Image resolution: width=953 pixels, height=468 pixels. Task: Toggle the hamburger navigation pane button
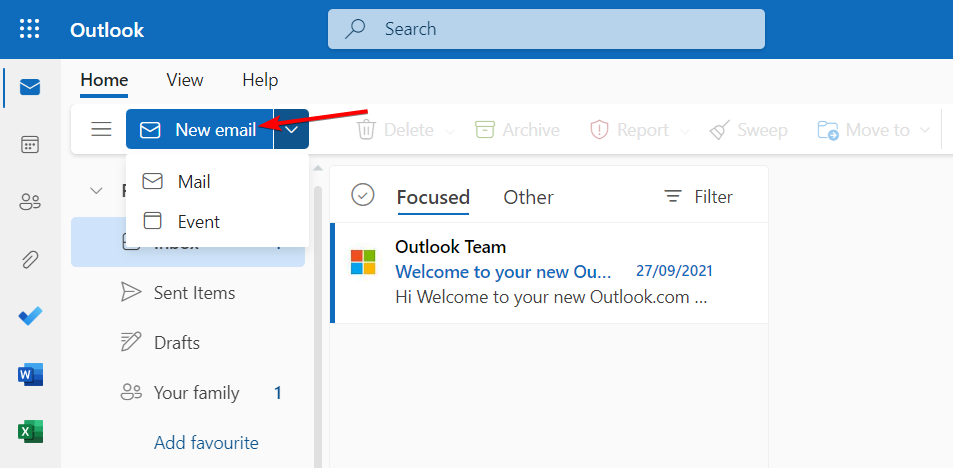[101, 129]
